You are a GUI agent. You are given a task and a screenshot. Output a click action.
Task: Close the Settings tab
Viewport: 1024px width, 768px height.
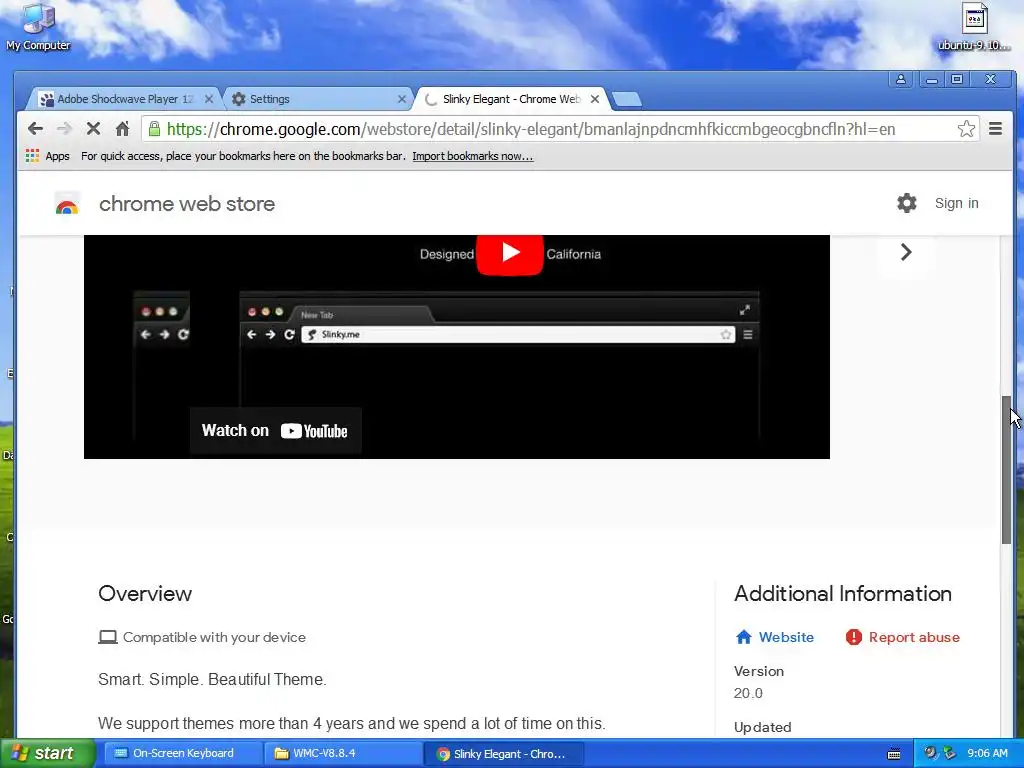coord(402,99)
